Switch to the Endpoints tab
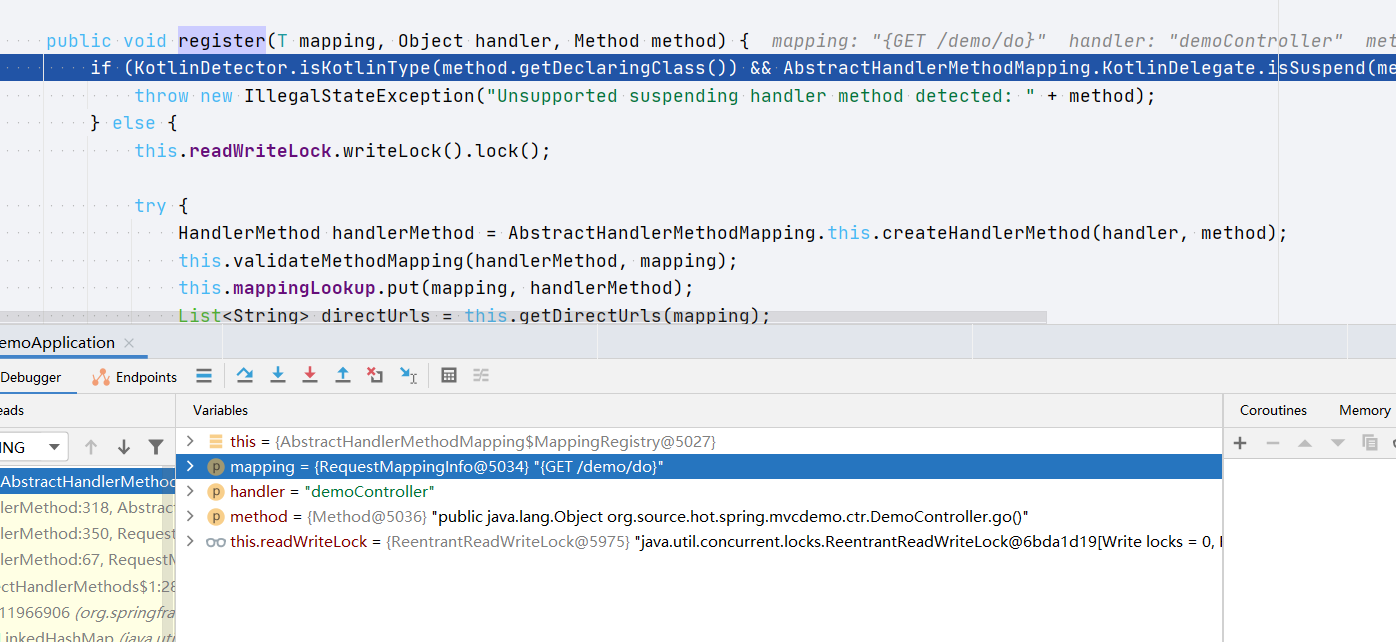Screen dimensions: 1396x642 coord(135,377)
